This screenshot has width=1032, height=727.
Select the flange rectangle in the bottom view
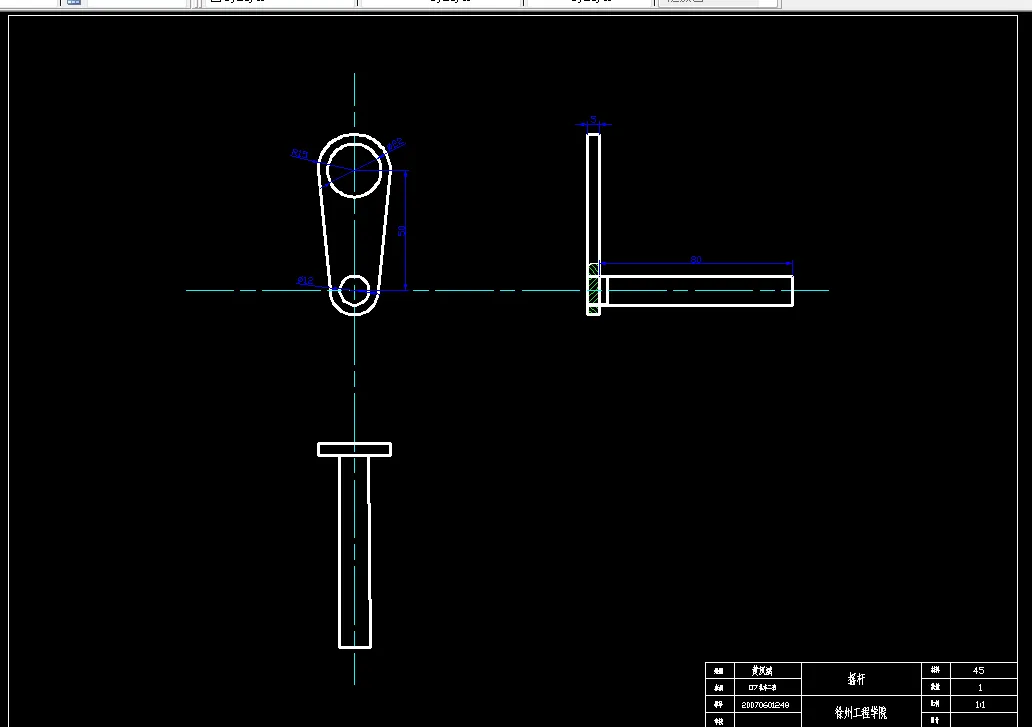(355, 449)
